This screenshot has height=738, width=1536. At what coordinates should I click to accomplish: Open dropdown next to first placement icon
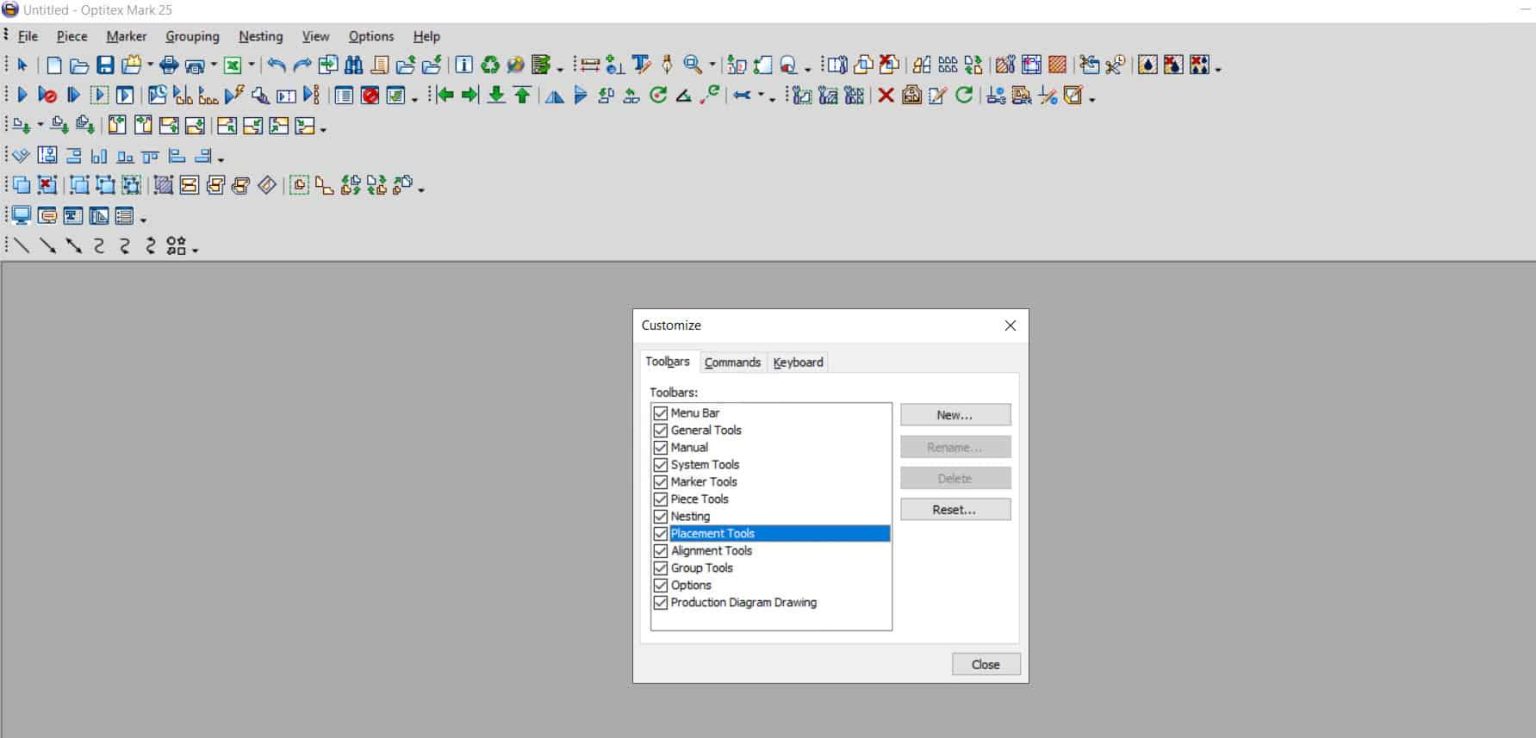[40, 125]
